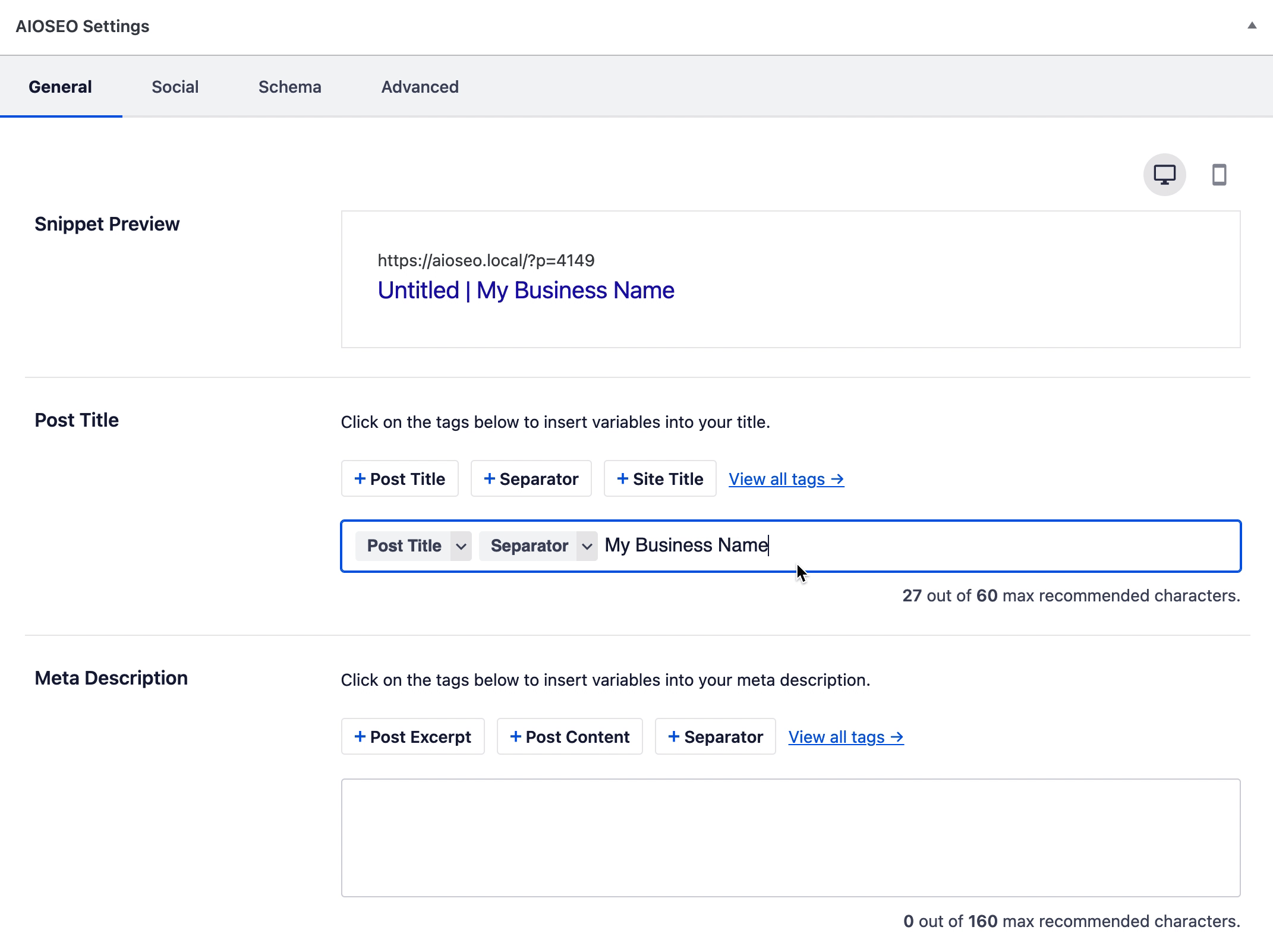
Task: Open the General tab
Action: click(61, 87)
